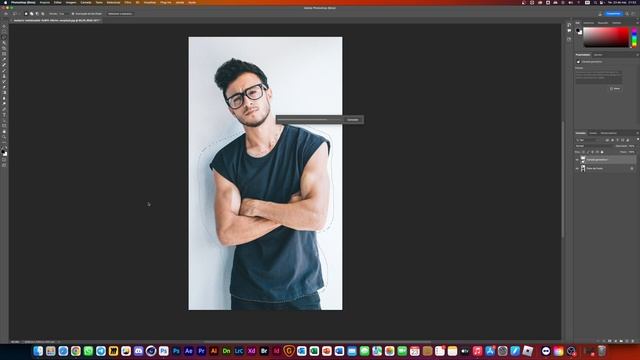640x360 pixels.
Task: Select the Eraser tool
Action: click(4, 87)
